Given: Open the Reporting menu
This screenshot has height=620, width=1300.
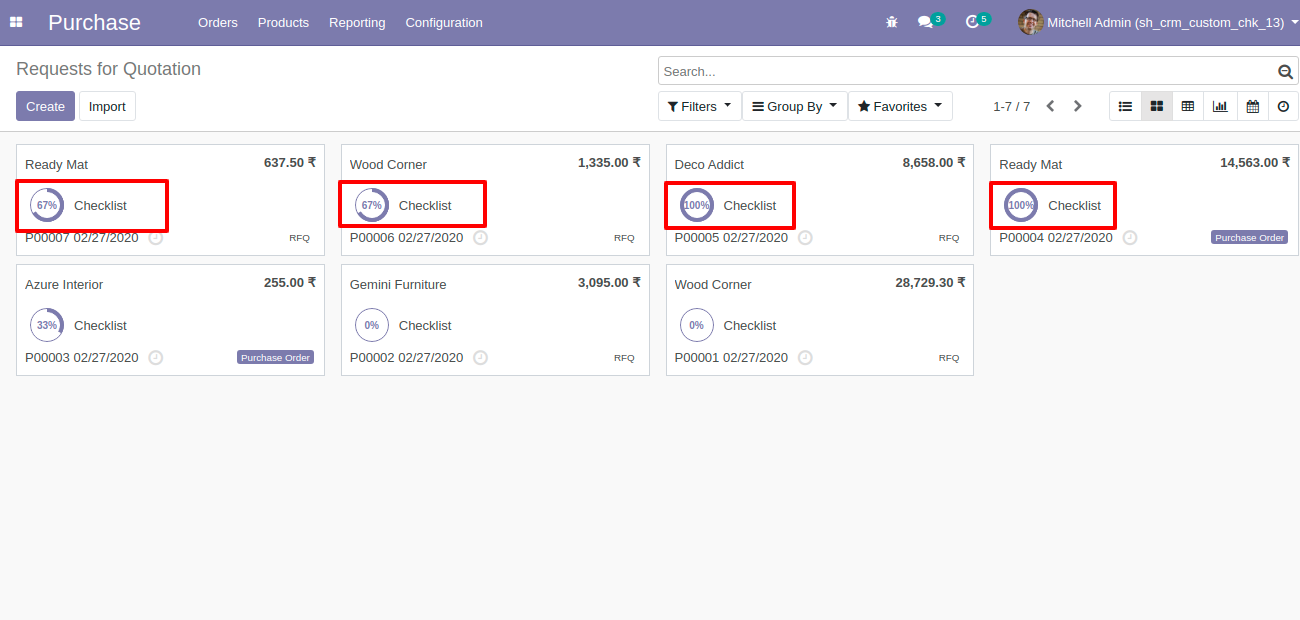Looking at the screenshot, I should pyautogui.click(x=357, y=22).
